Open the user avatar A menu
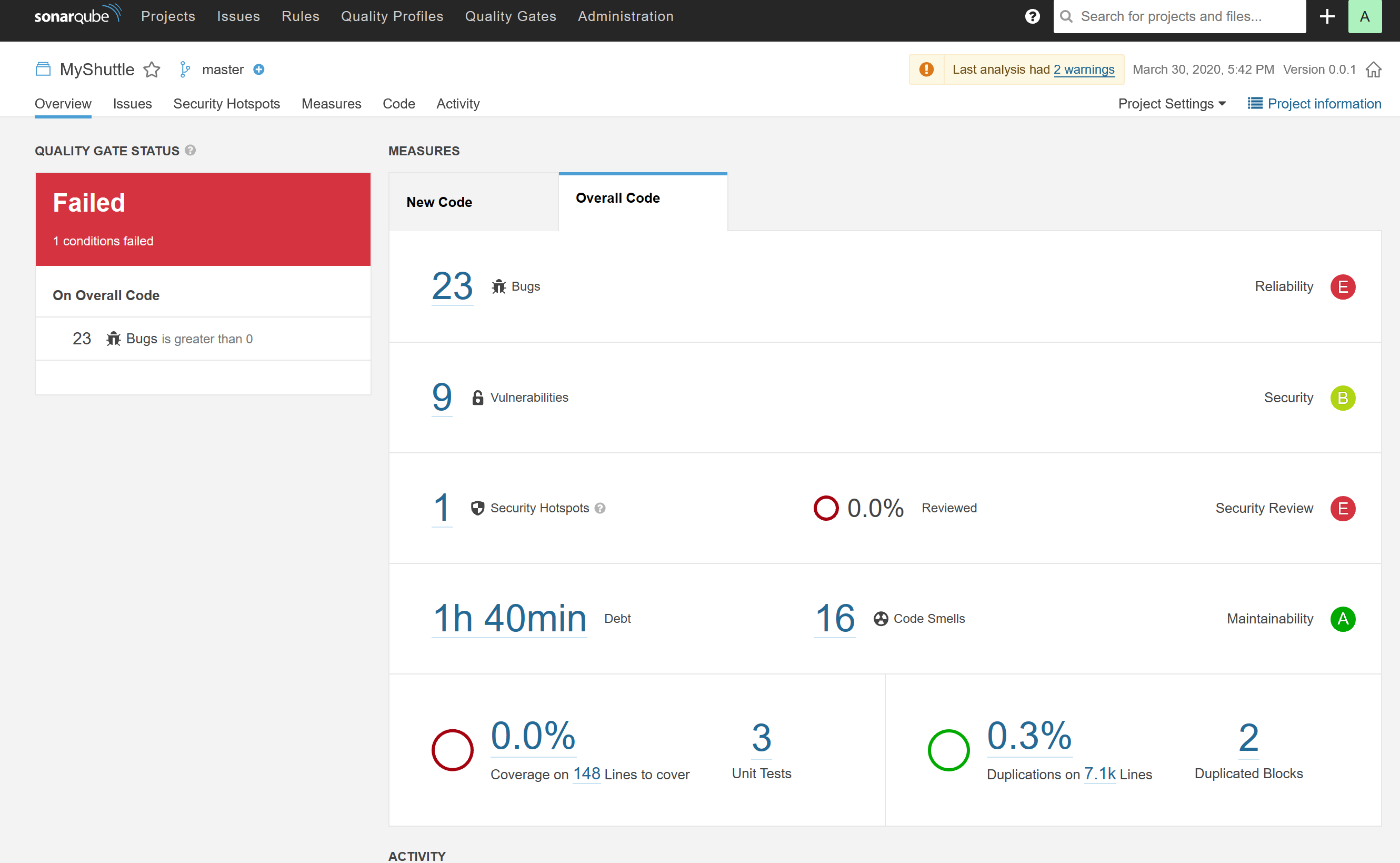Viewport: 1400px width, 863px height. pyautogui.click(x=1365, y=16)
